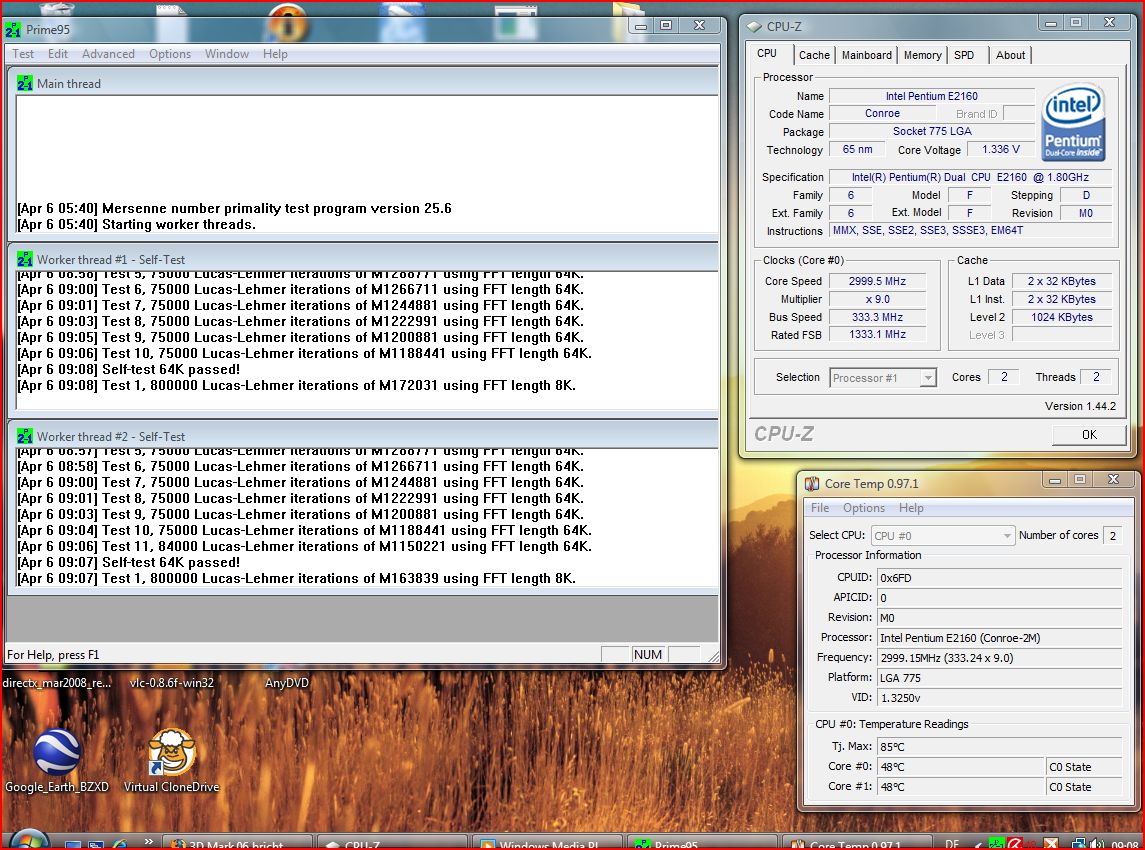Screen dimensions: 1145x850
Task: Click 'Self-test 64K passed!' in Worker thread #1
Action: click(x=129, y=370)
